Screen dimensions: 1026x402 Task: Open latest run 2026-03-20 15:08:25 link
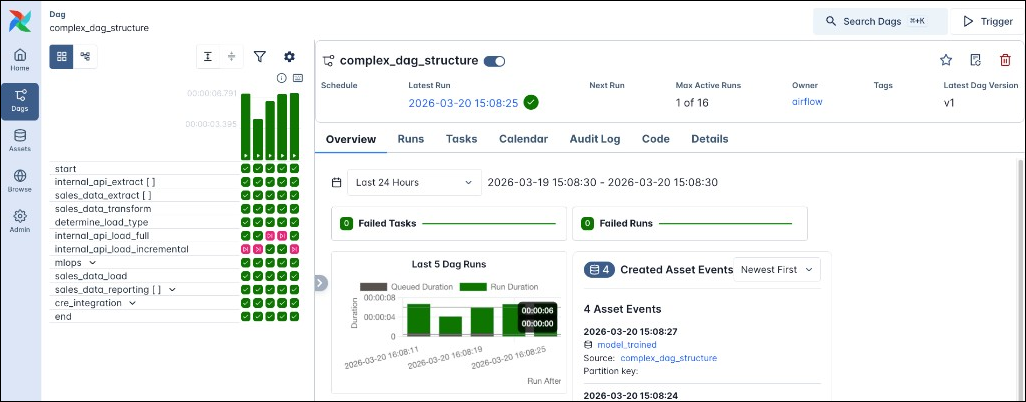(x=463, y=103)
